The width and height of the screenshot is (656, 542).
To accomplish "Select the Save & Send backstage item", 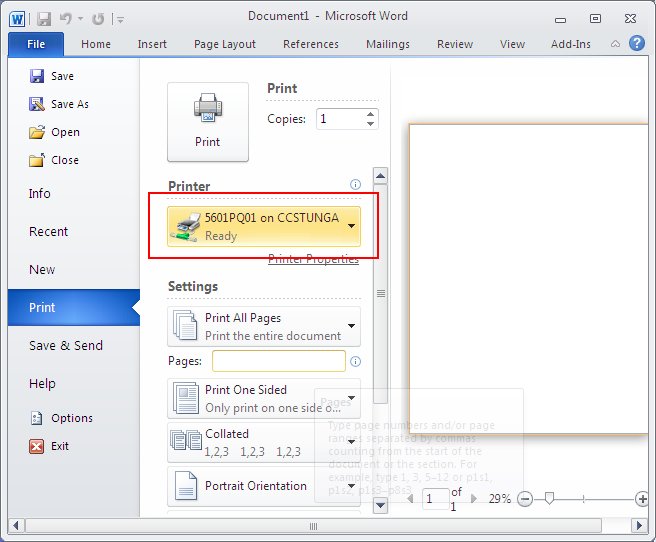I will (66, 345).
